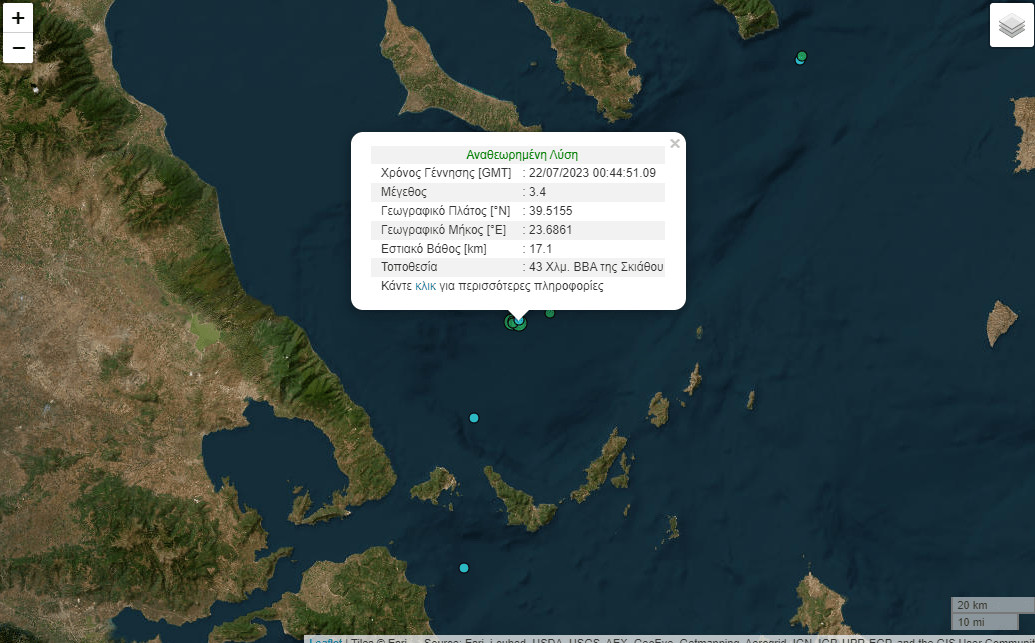1035x643 pixels.
Task: Click the 20 km scale bar
Action: coord(991,605)
